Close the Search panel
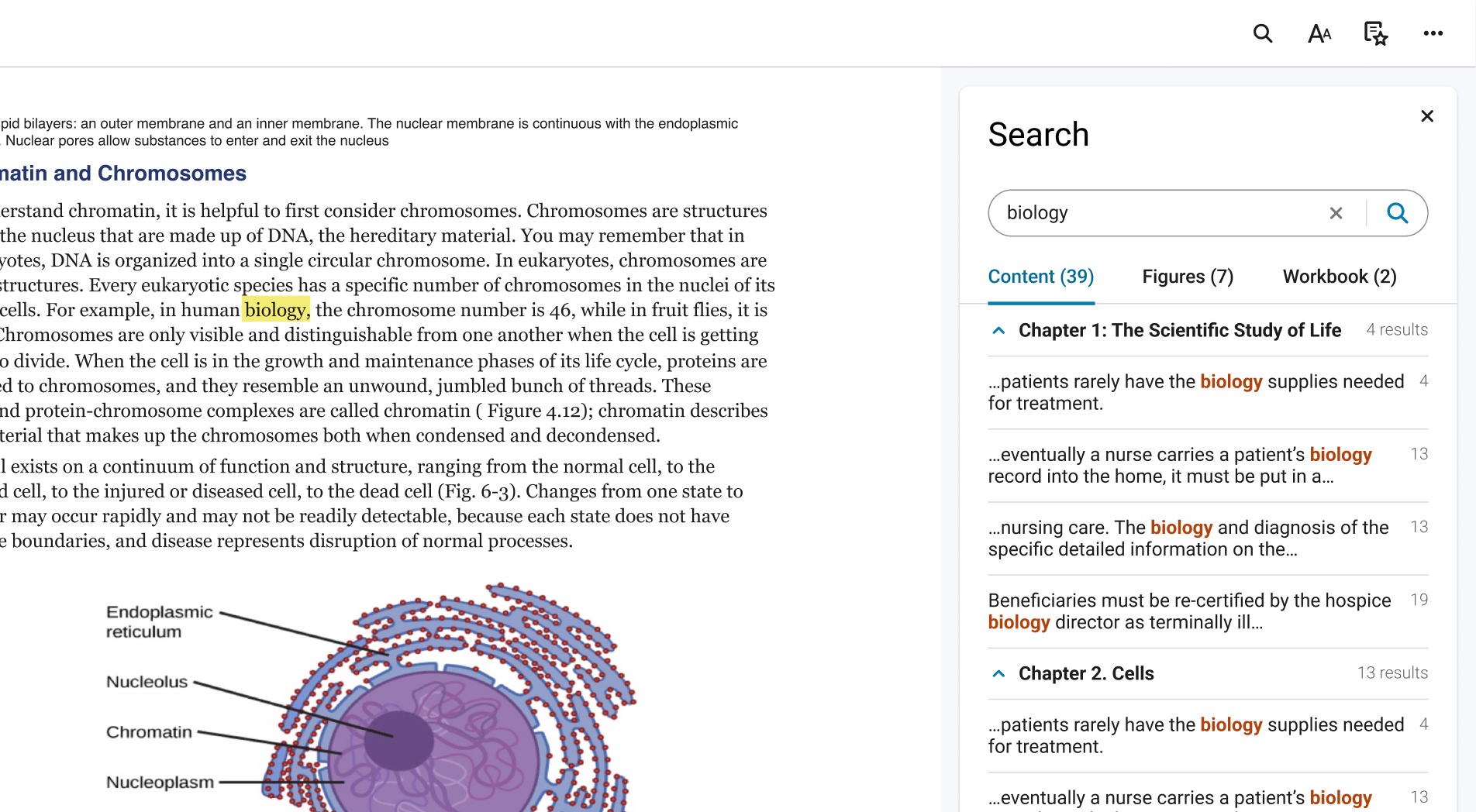1476x812 pixels. tap(1426, 116)
